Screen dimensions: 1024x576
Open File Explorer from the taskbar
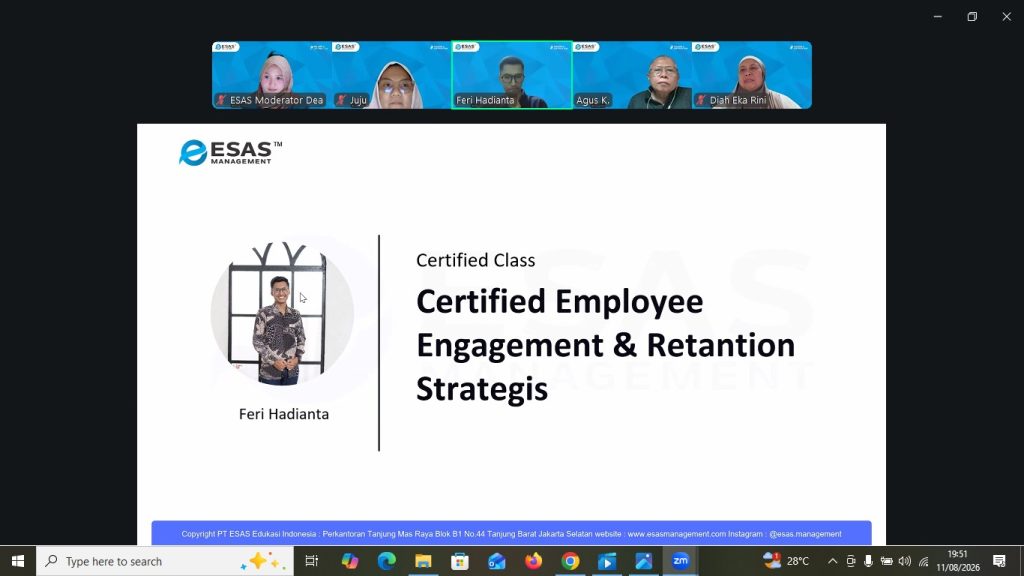(x=423, y=561)
